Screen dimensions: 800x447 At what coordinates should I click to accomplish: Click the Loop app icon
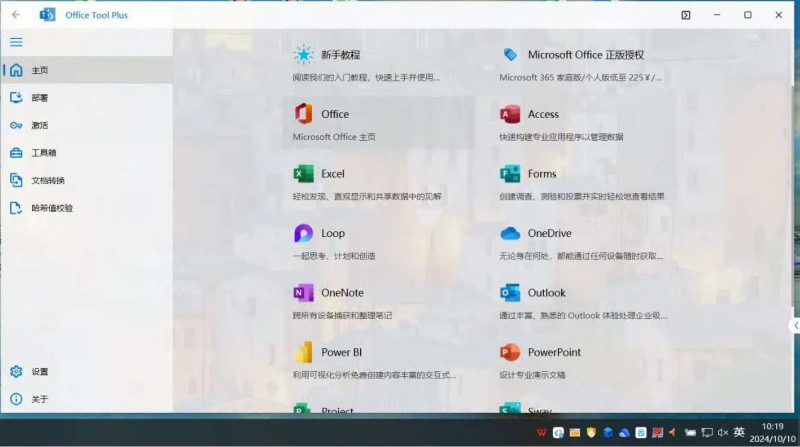pyautogui.click(x=303, y=233)
